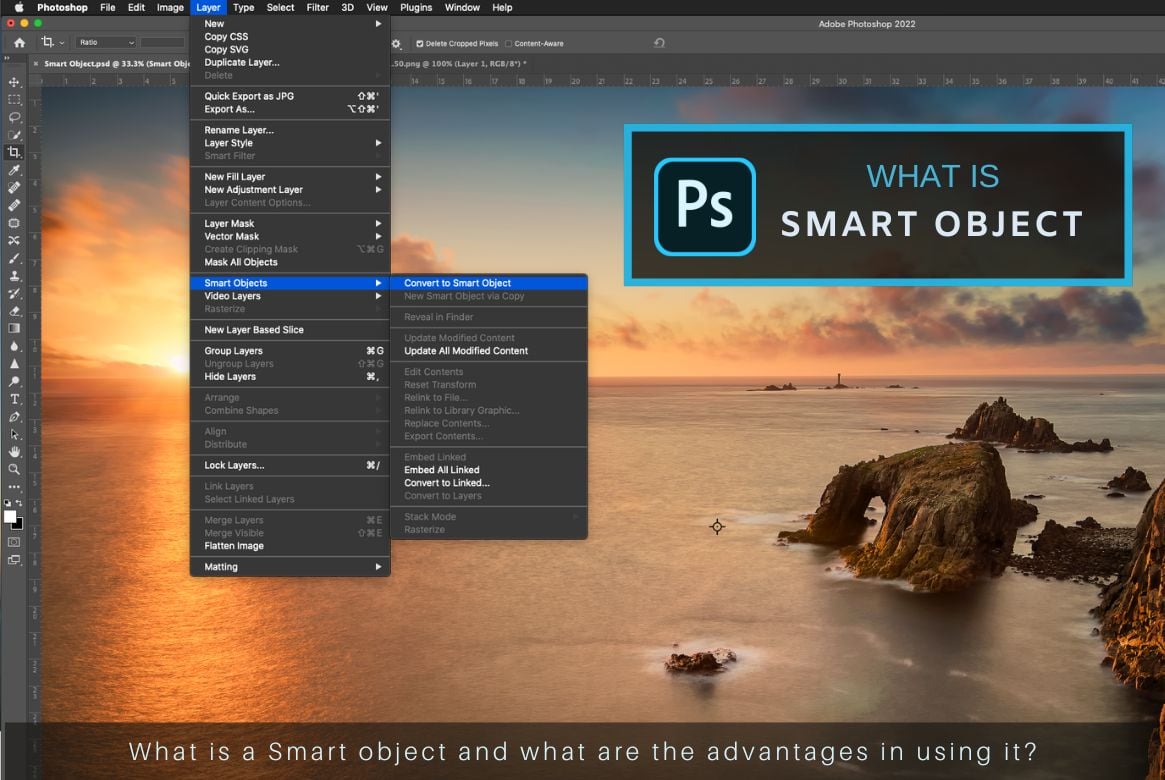Open the Filter menu

coord(317,7)
